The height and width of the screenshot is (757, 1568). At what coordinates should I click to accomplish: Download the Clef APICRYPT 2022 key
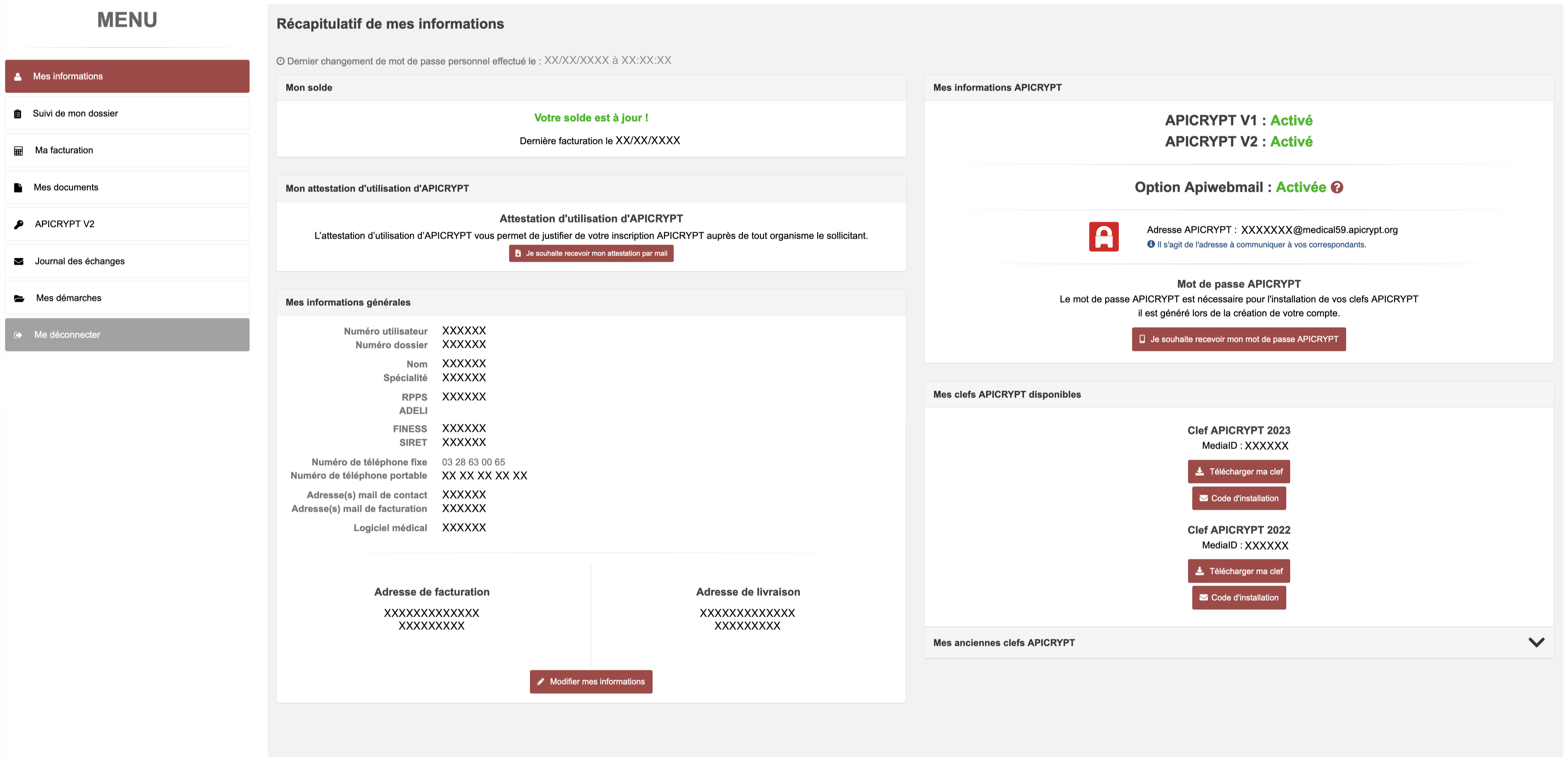tap(1239, 571)
